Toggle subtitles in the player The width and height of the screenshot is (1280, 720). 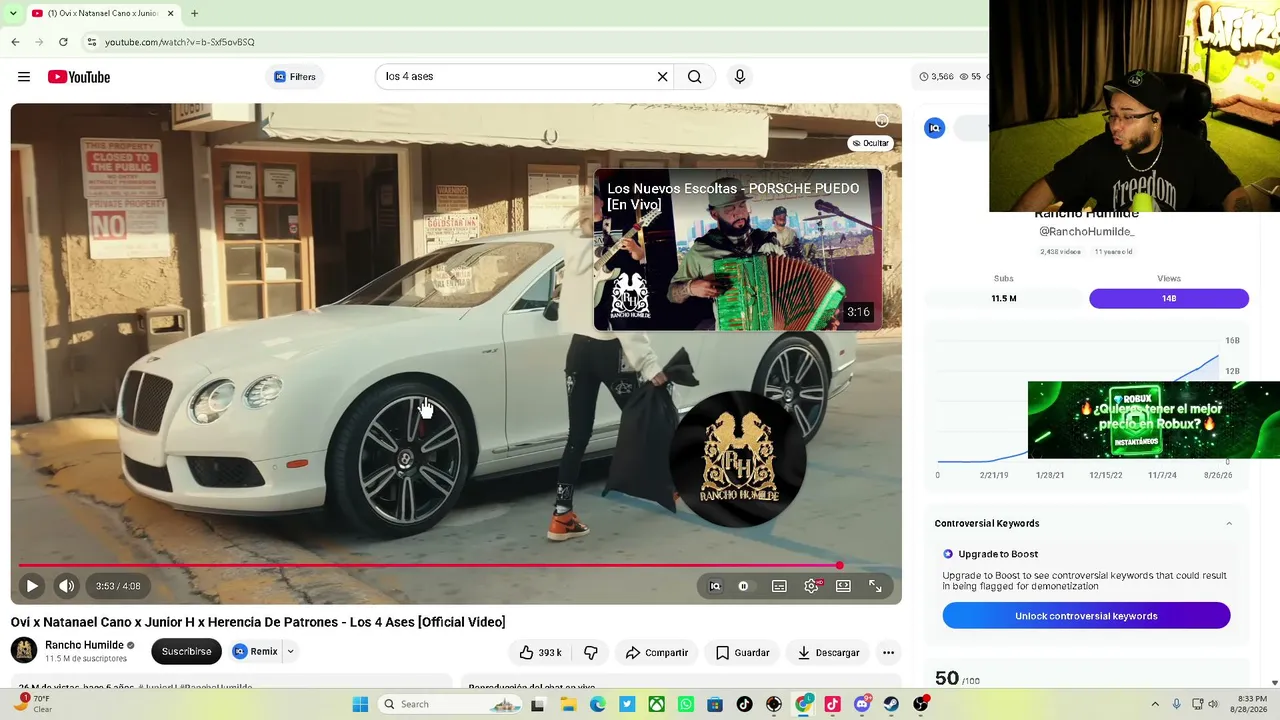pyautogui.click(x=779, y=586)
